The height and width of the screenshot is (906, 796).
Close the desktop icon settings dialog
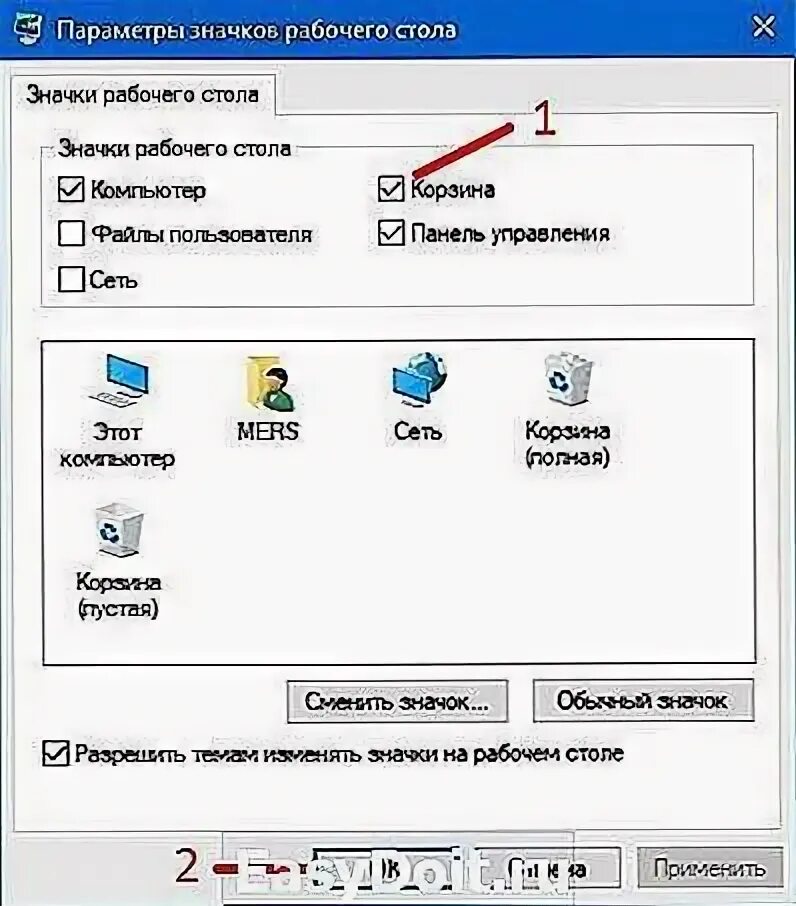click(x=764, y=27)
